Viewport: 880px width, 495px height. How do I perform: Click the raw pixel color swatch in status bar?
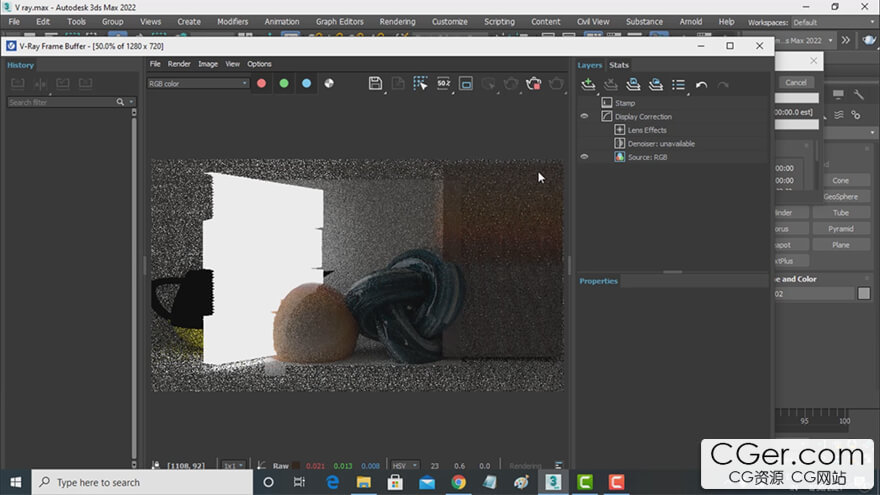(x=296, y=466)
